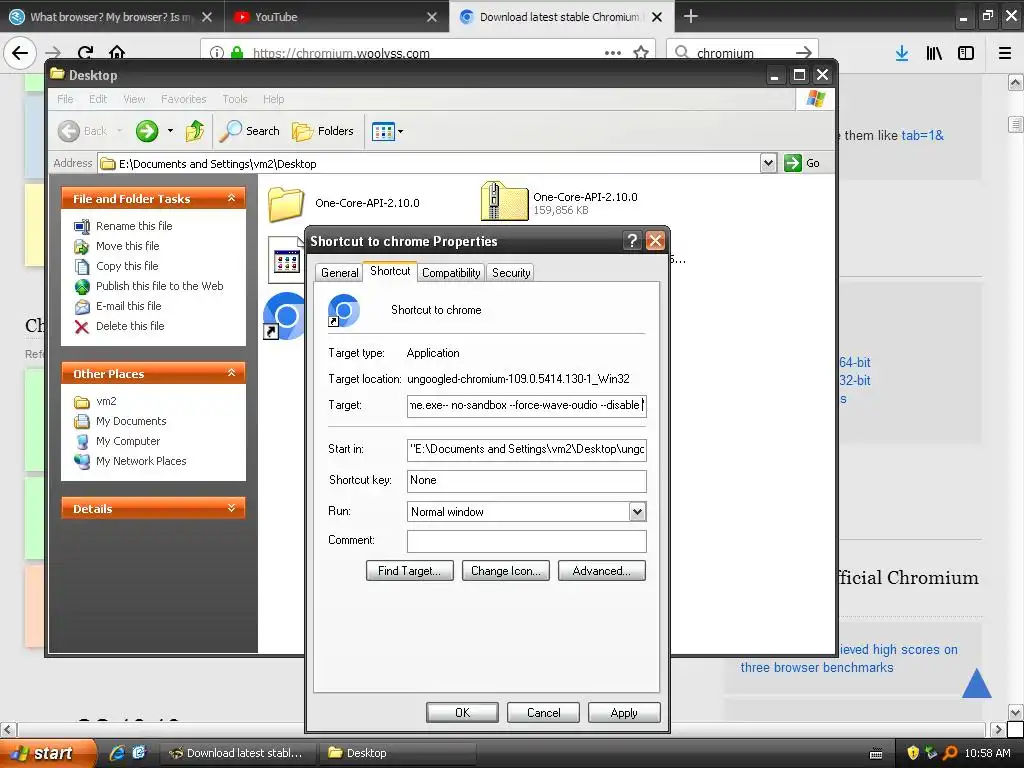Open Search in the Desktop window toolbar

(x=249, y=131)
